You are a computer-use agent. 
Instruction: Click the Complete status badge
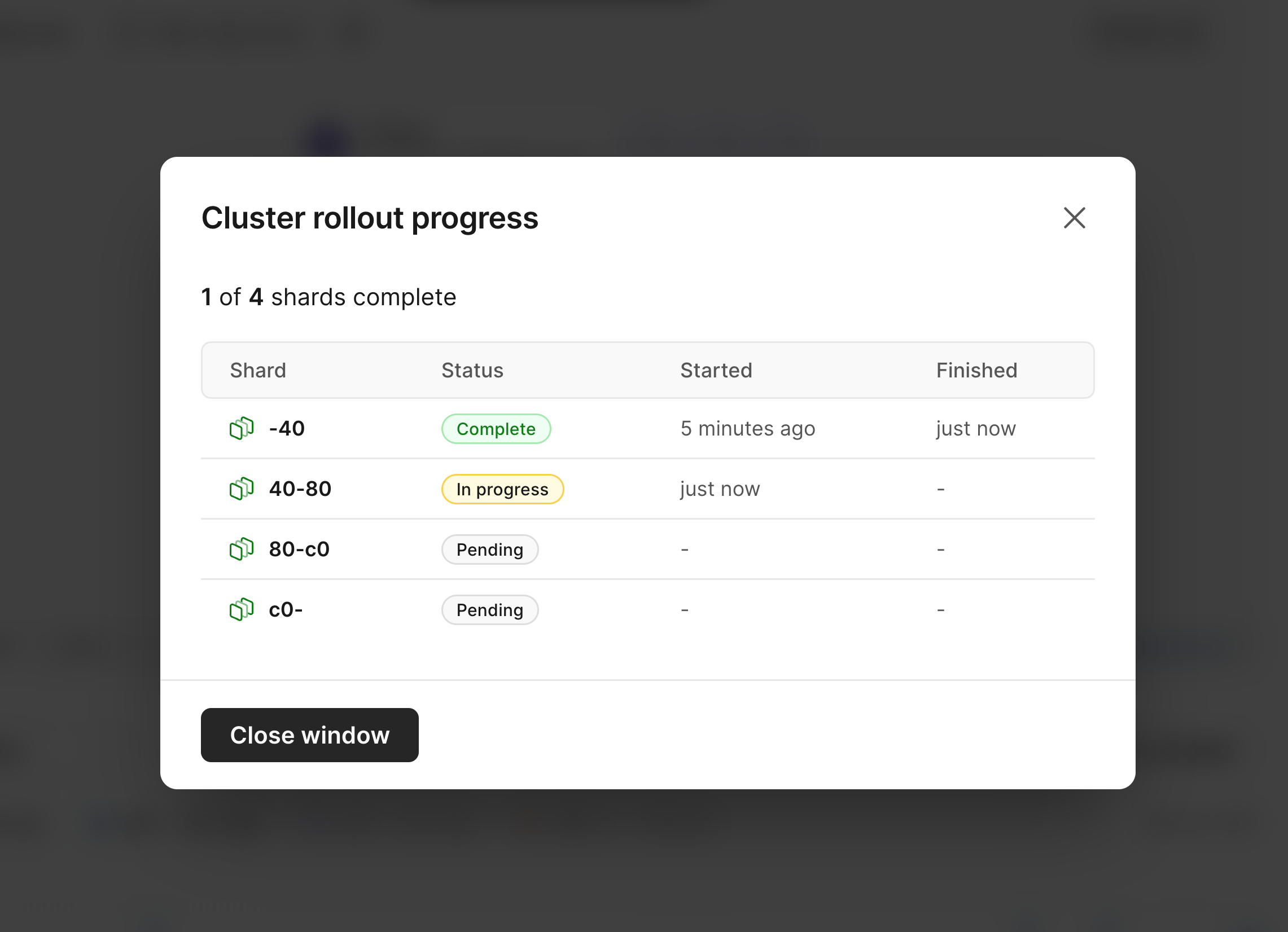(x=496, y=429)
